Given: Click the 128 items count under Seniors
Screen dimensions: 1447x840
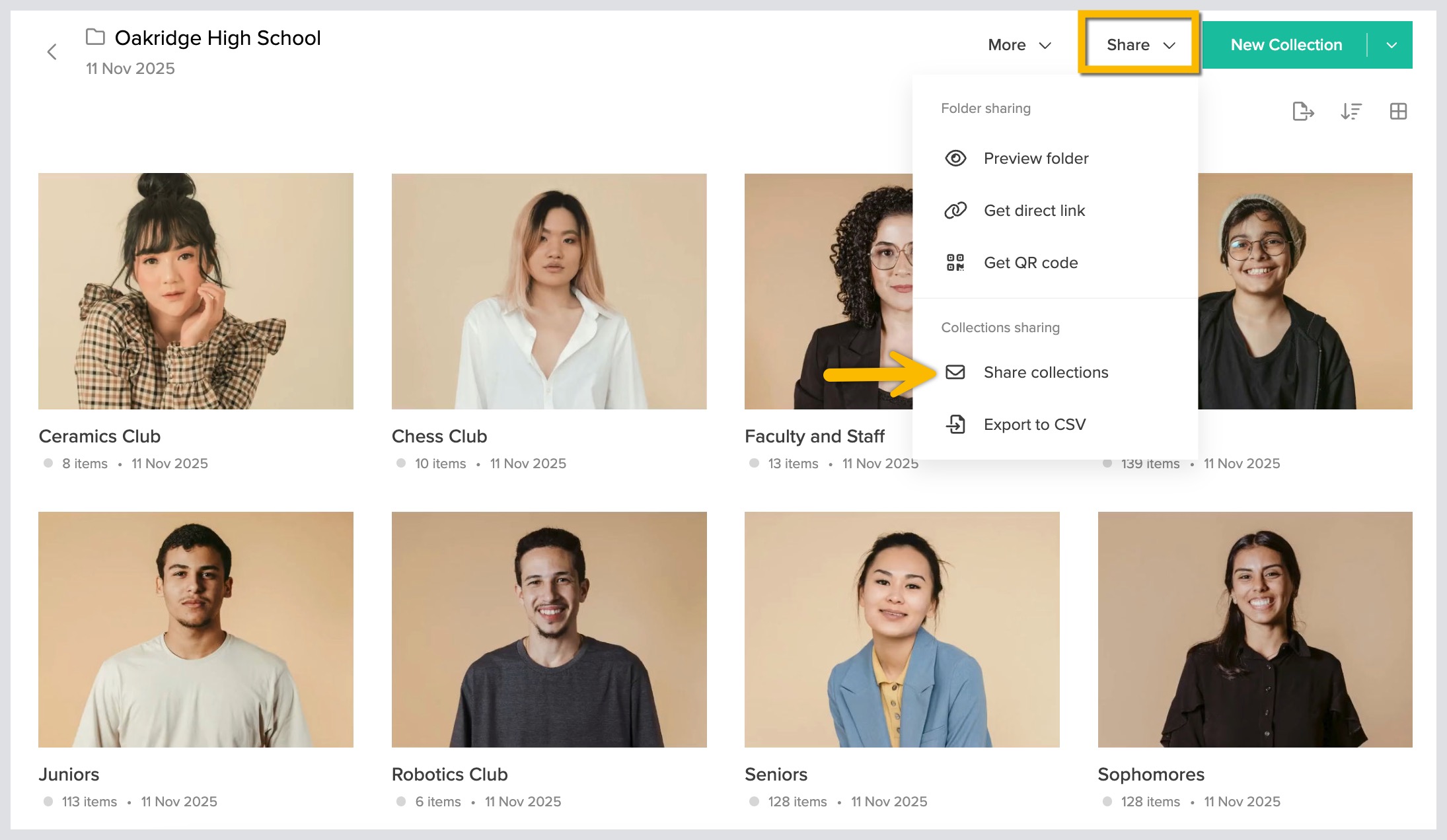Looking at the screenshot, I should 798,802.
